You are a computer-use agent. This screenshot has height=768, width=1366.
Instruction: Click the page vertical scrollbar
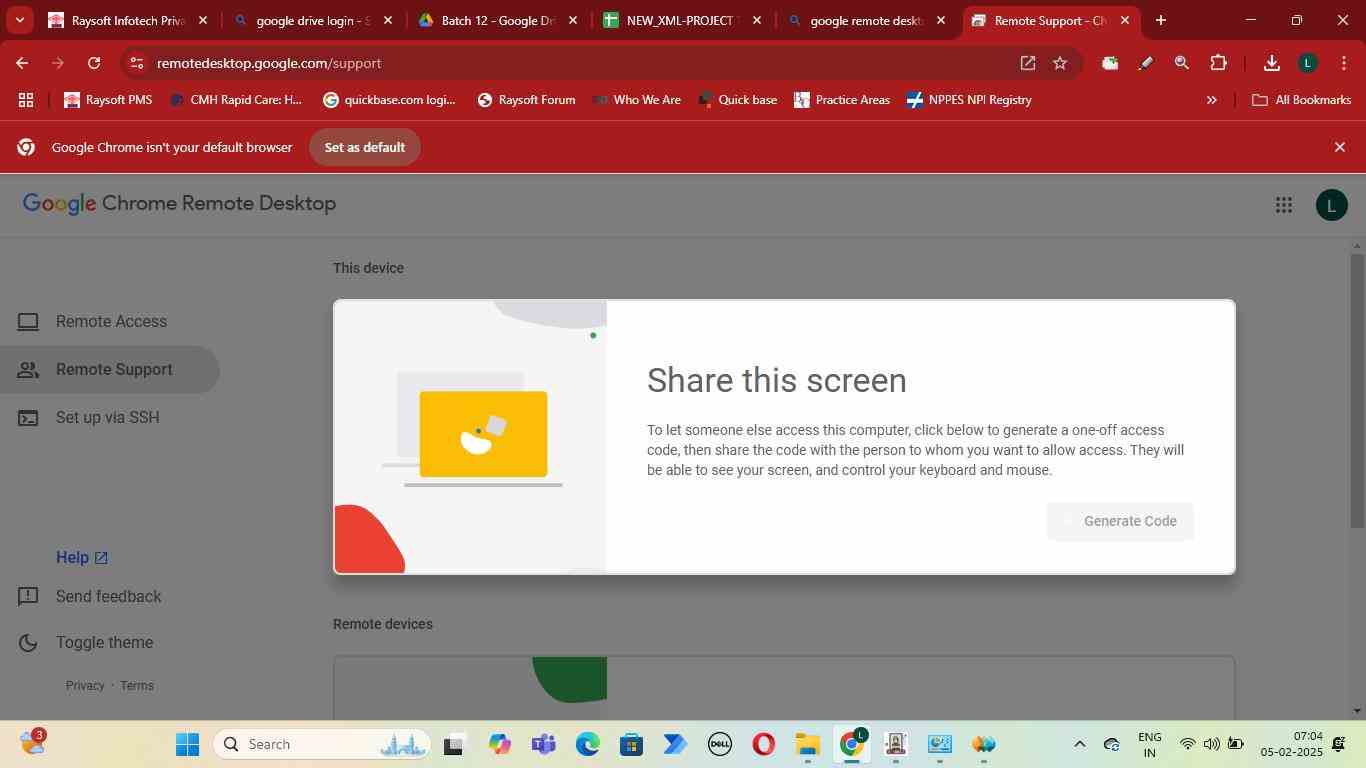point(1357,390)
